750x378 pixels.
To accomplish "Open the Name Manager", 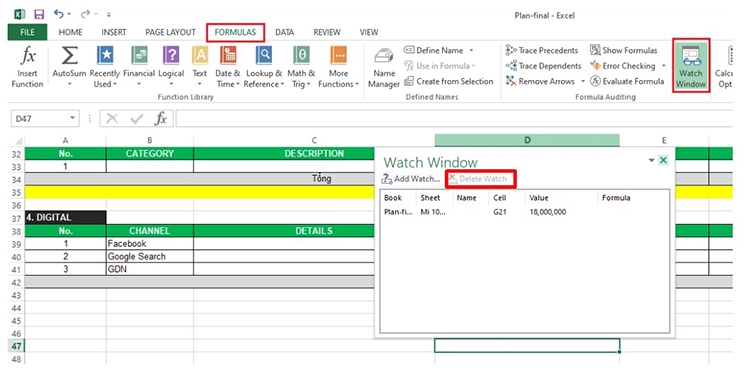I will point(384,68).
